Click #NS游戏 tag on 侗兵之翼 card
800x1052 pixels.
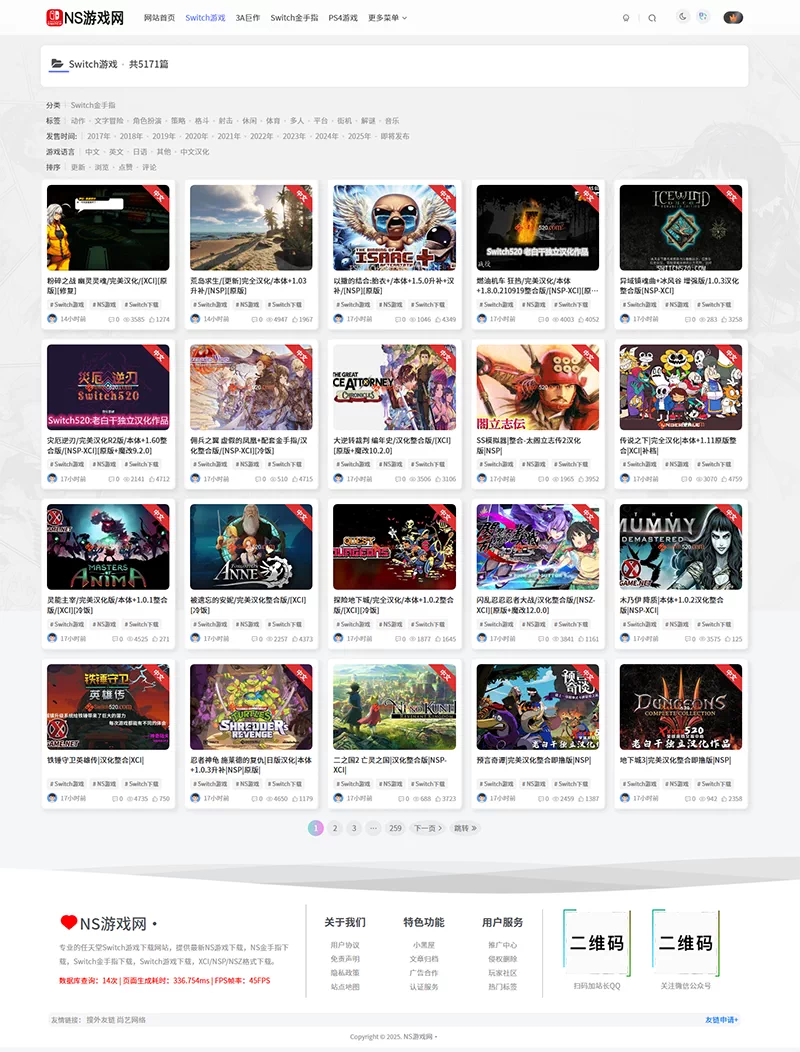pyautogui.click(x=247, y=464)
